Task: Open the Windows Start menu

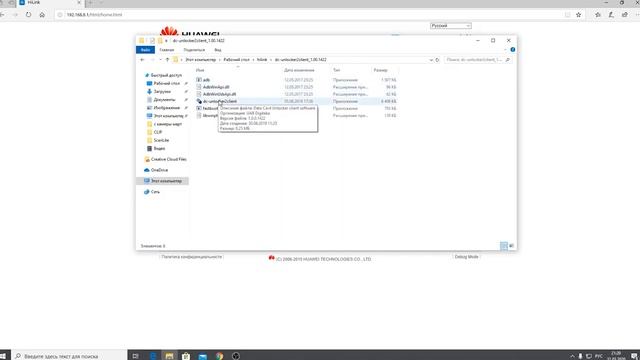Action: click(x=3, y=356)
